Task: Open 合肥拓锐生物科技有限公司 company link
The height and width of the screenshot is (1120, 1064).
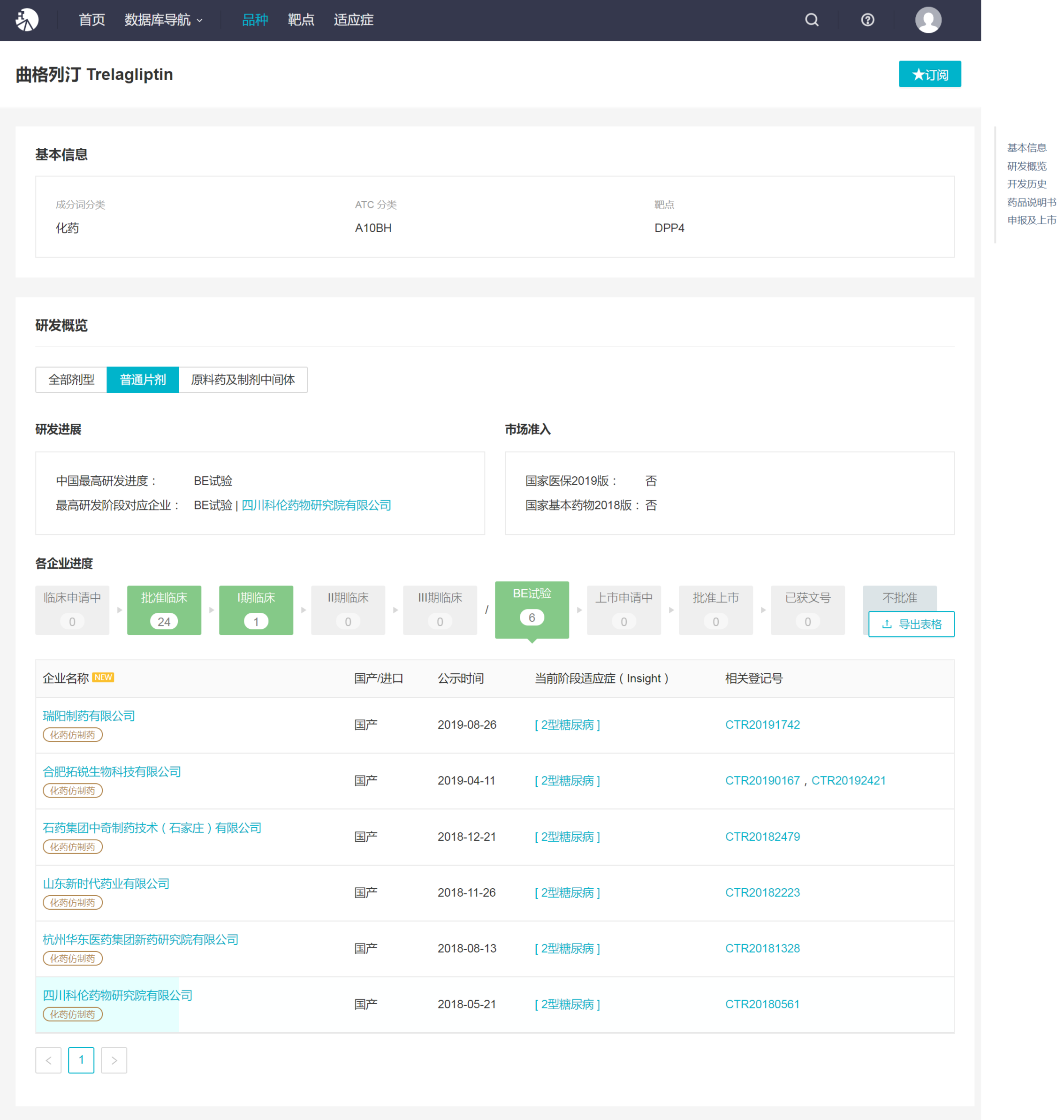Action: coord(112,772)
